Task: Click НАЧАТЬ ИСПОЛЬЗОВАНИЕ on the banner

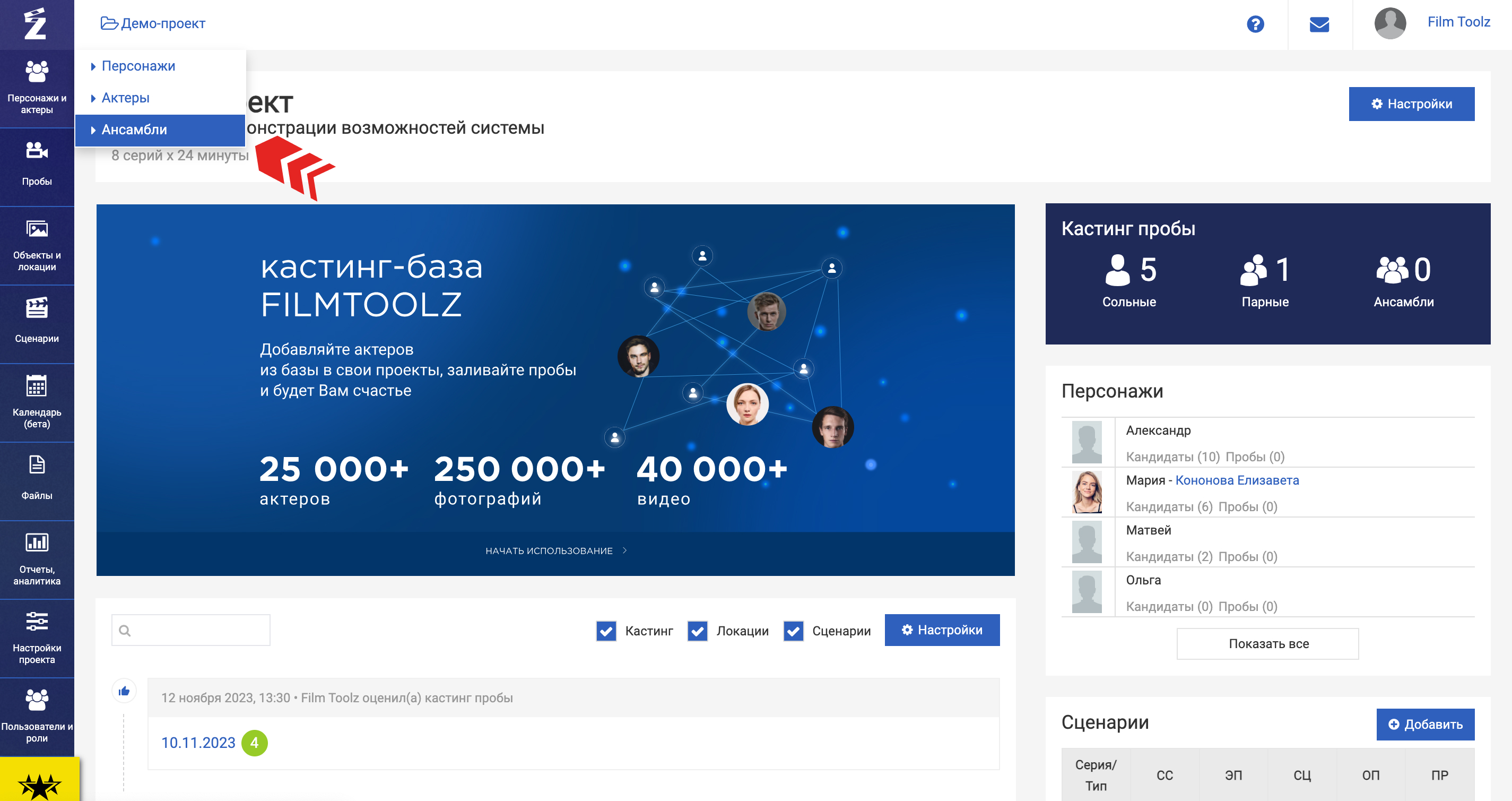Action: [555, 551]
